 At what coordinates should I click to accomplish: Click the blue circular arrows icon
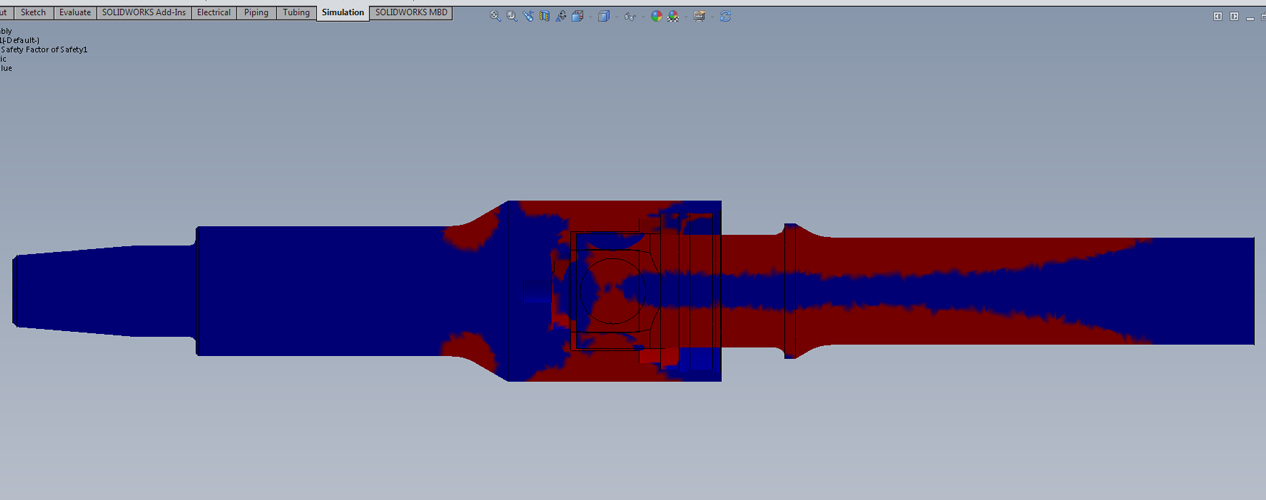[725, 16]
